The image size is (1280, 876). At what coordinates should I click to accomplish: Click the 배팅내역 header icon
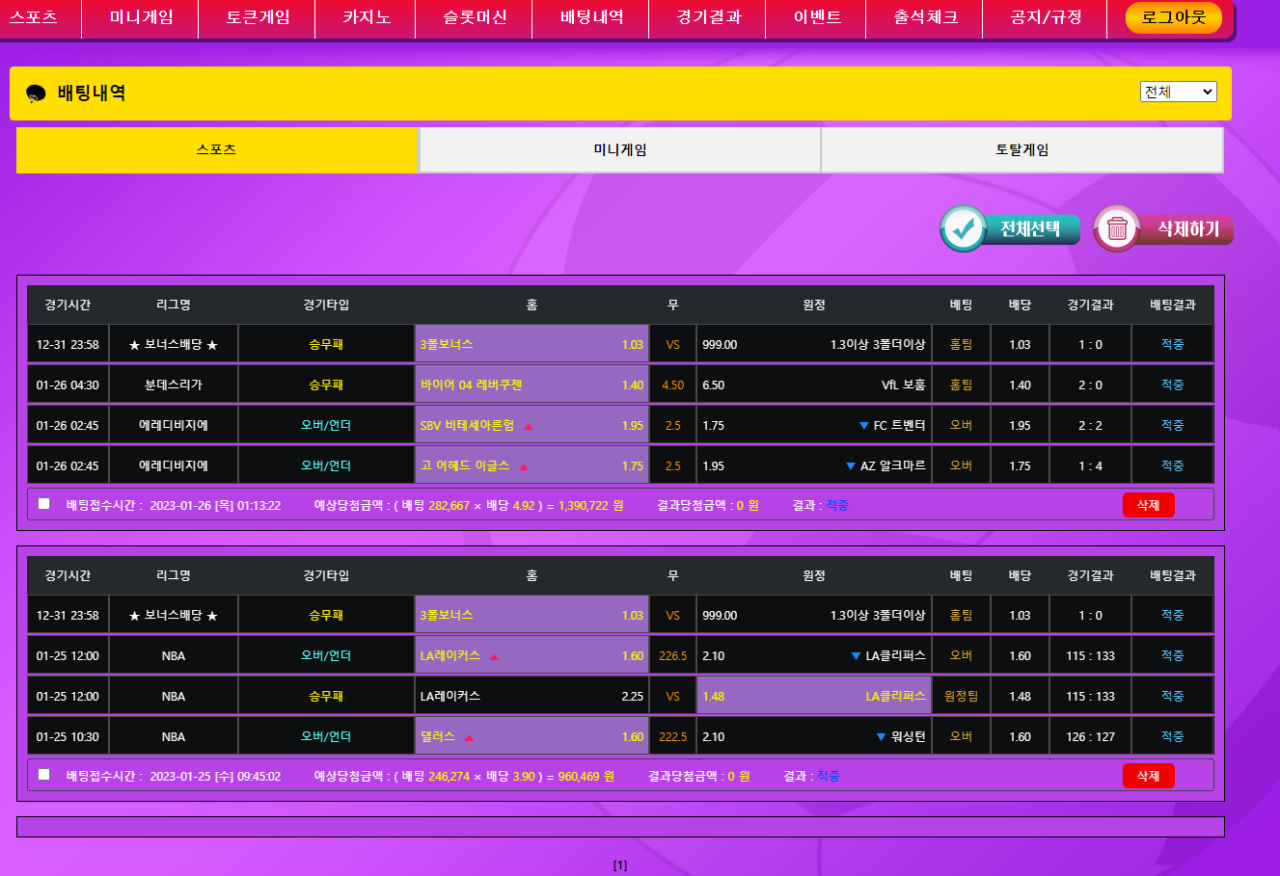pos(36,93)
